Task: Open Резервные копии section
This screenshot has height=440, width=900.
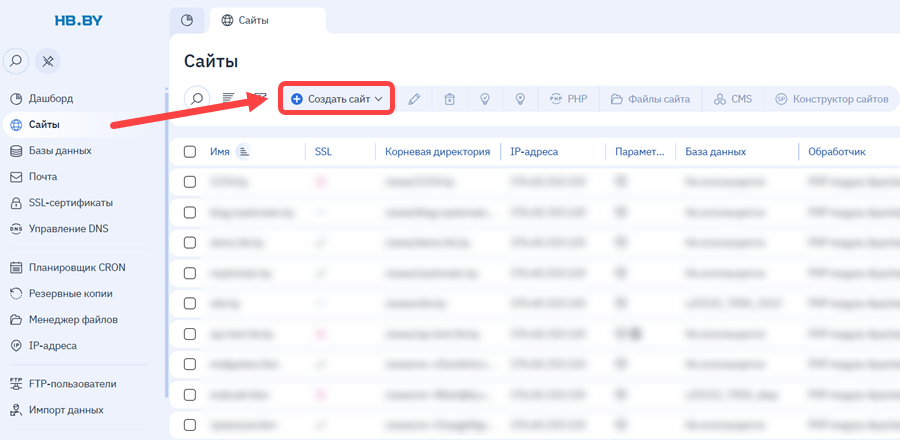Action: pyautogui.click(x=71, y=294)
